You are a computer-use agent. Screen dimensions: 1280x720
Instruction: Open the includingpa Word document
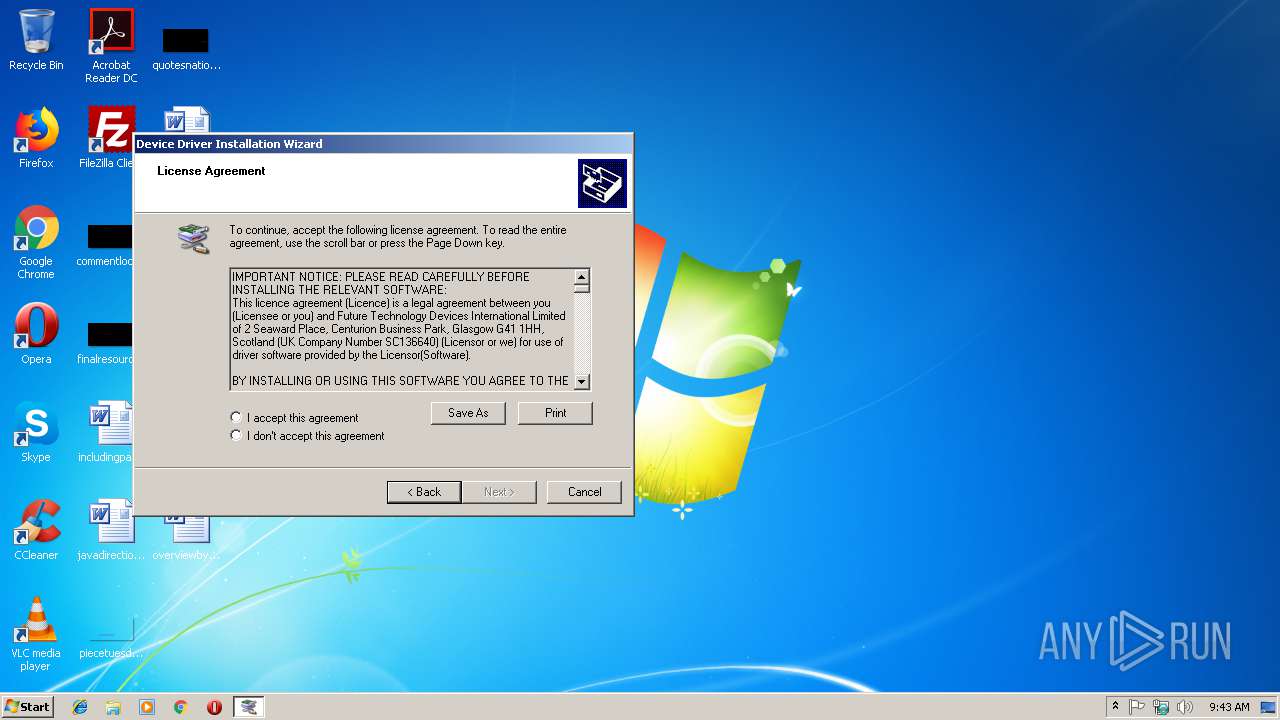point(108,432)
